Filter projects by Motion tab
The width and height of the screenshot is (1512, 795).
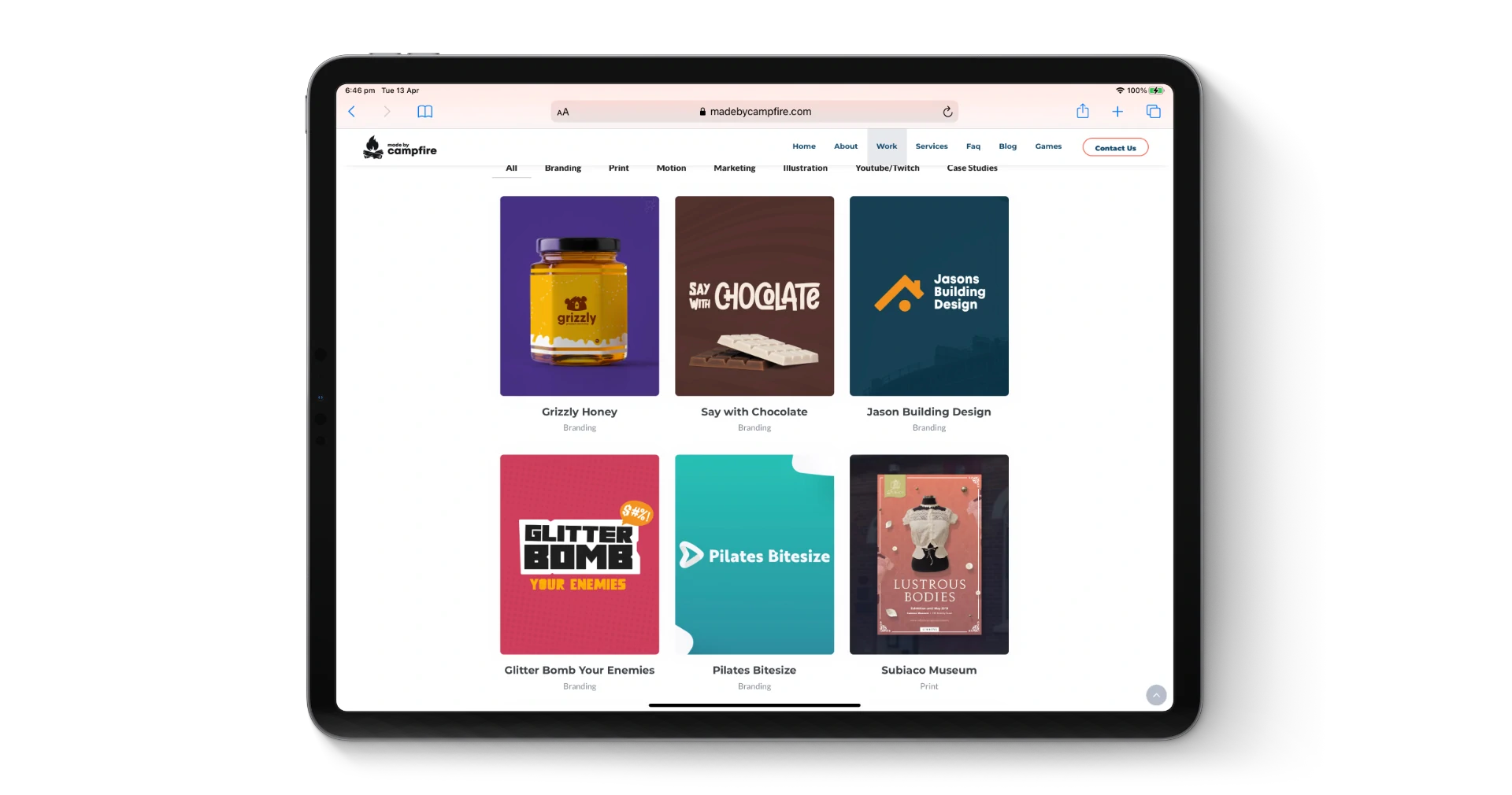click(x=671, y=168)
